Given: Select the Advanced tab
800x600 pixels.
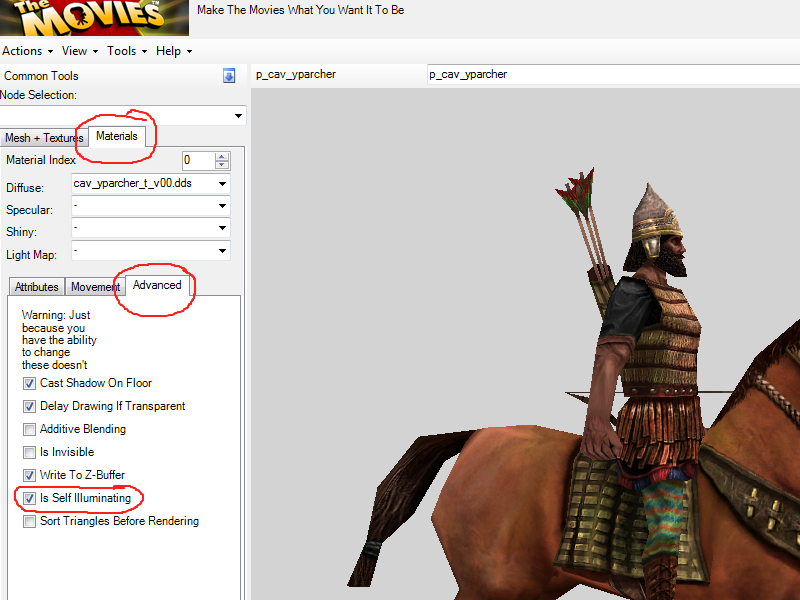Looking at the screenshot, I should (x=157, y=285).
